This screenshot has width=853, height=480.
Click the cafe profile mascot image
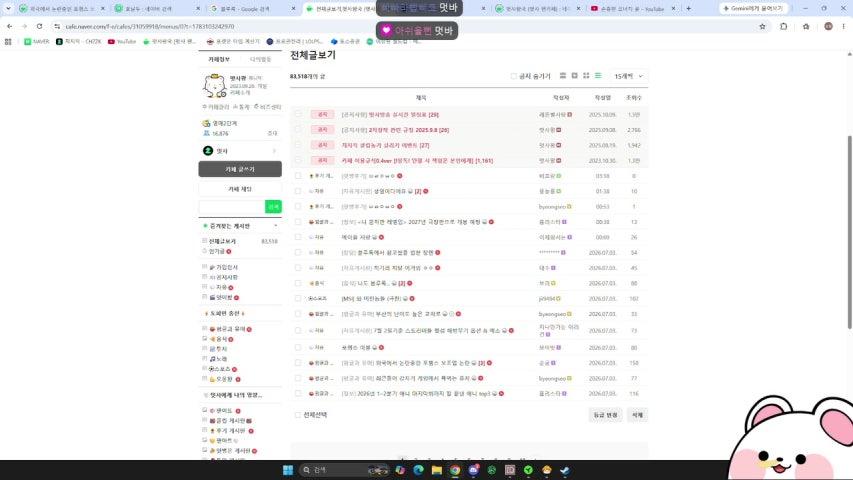pos(214,86)
